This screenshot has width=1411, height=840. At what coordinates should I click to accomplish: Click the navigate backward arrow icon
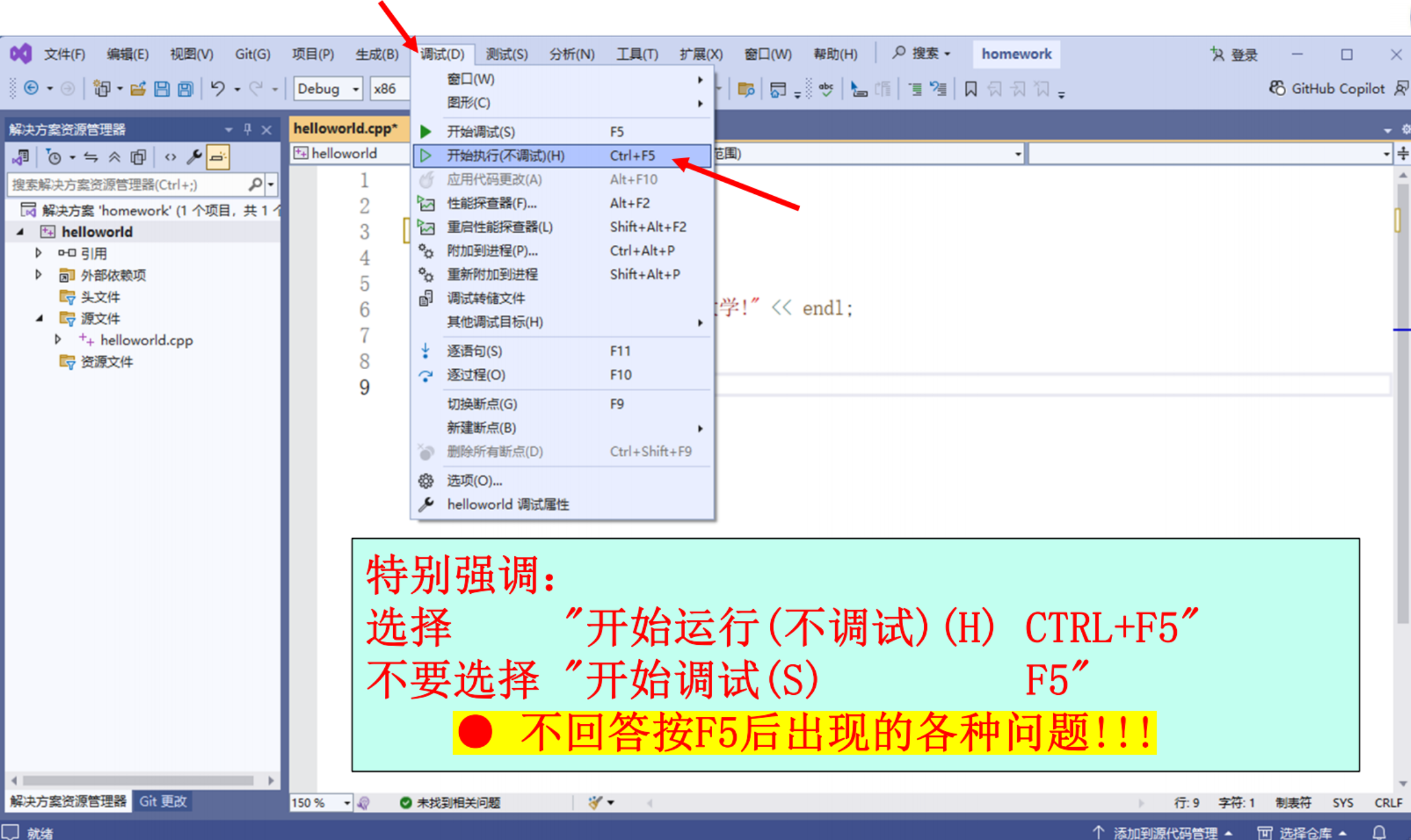(x=31, y=89)
